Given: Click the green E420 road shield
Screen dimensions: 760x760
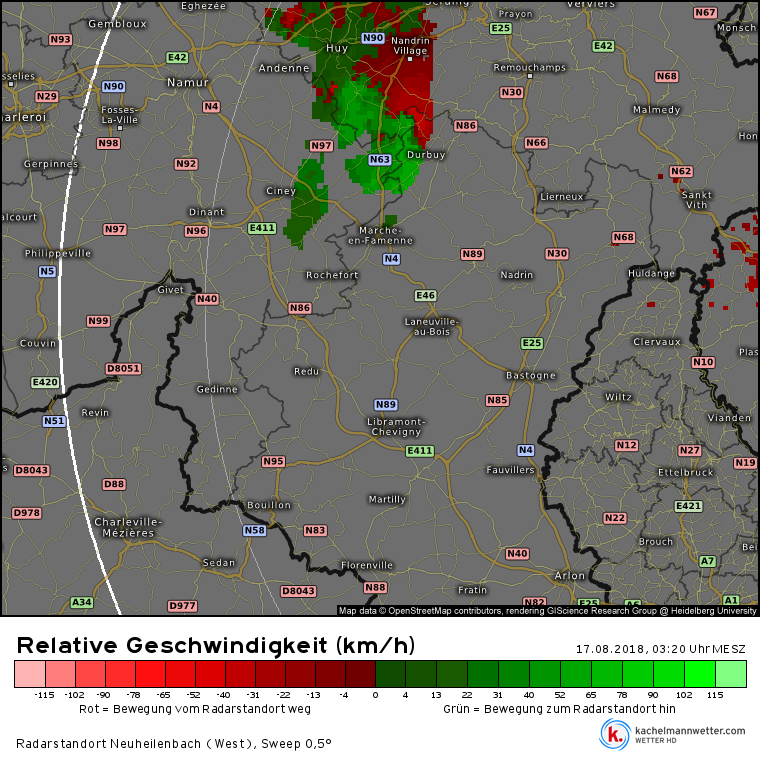Looking at the screenshot, I should pyautogui.click(x=45, y=382).
